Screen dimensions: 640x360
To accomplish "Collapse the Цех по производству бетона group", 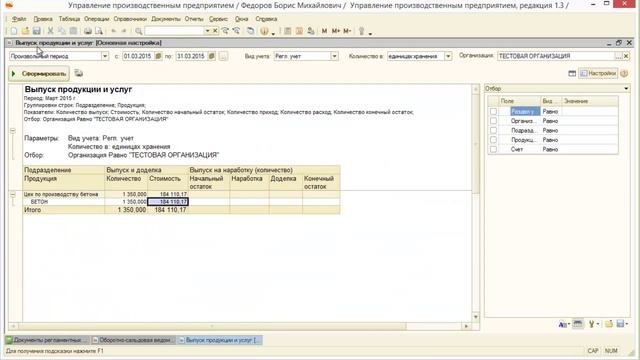I will tap(13, 195).
